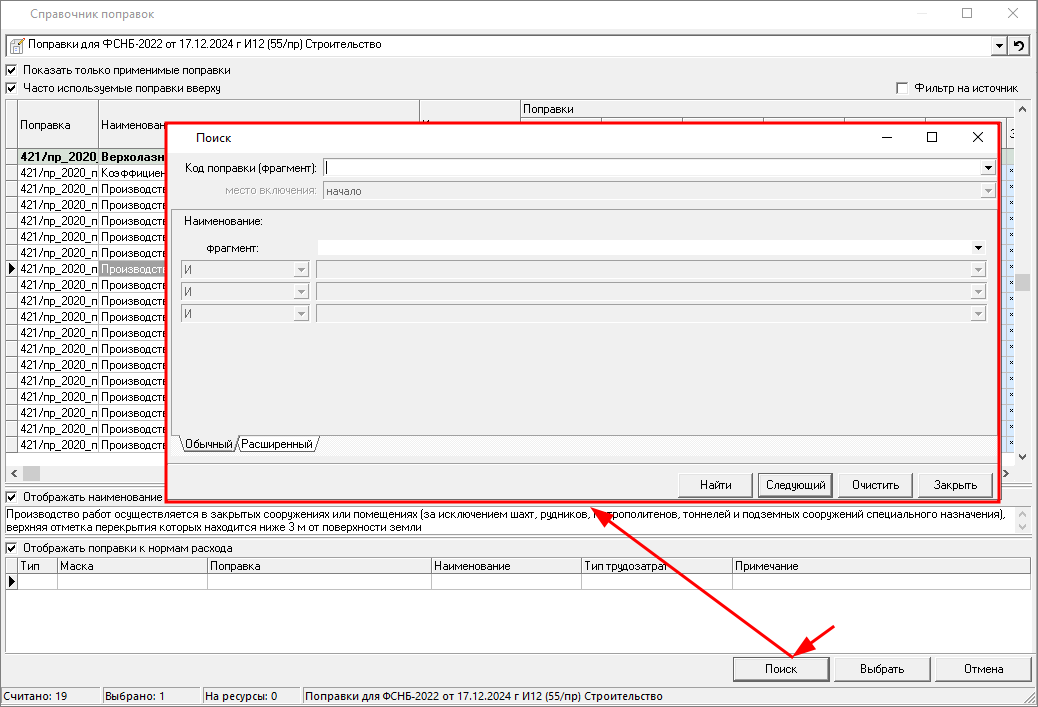Switch to the 'Расширенный' search tab
Viewport: 1038px width, 707px height.
point(277,444)
